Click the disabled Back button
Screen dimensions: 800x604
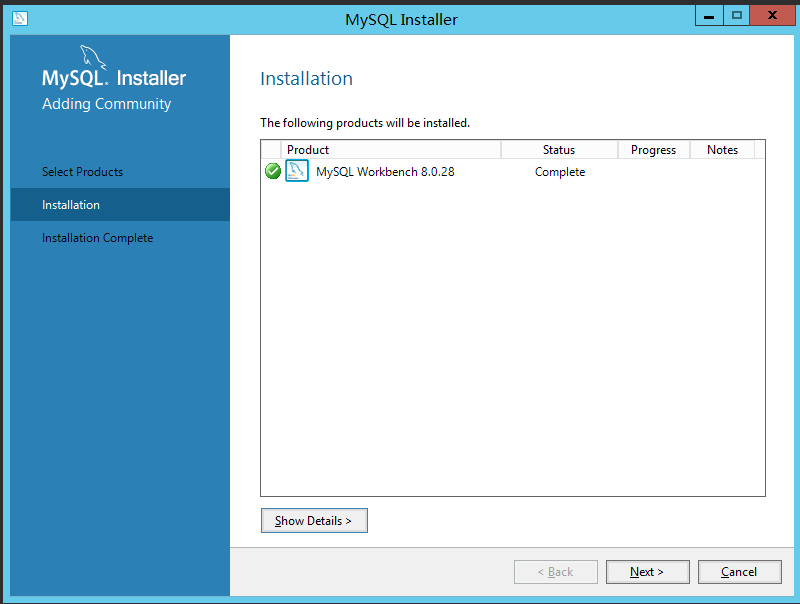pyautogui.click(x=556, y=572)
